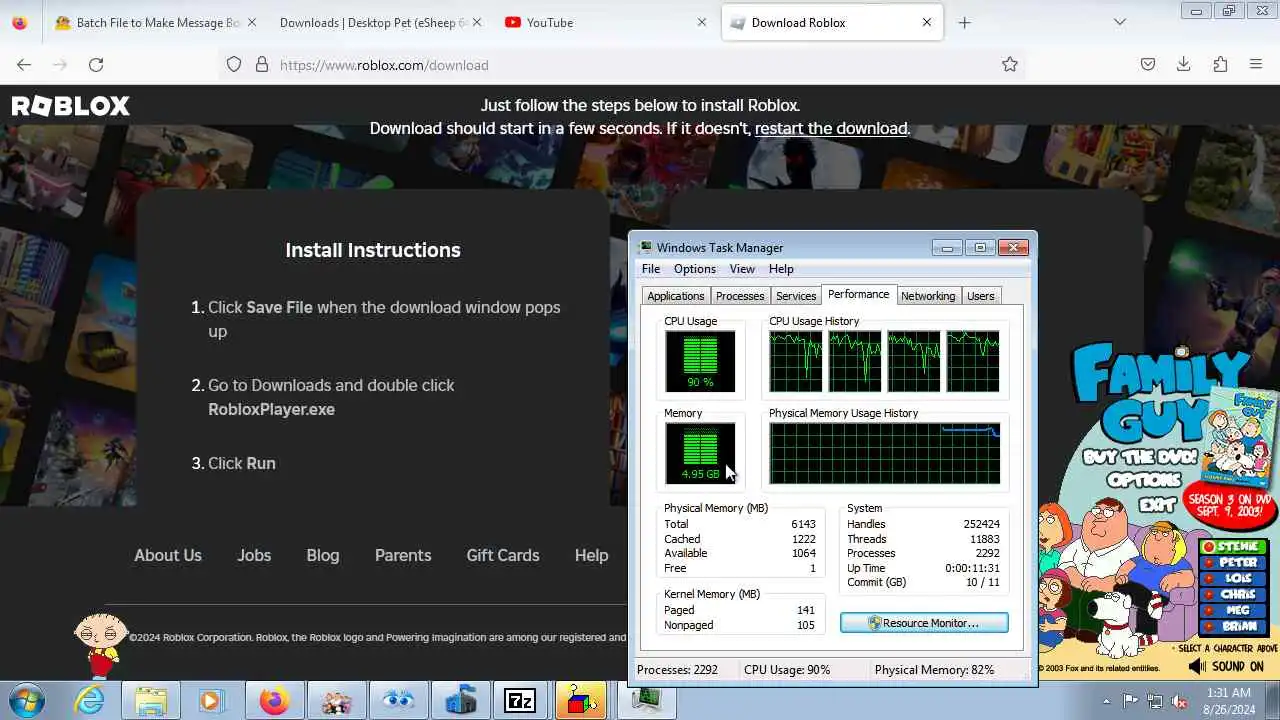
Task: Open the Help footer link
Action: coord(591,555)
